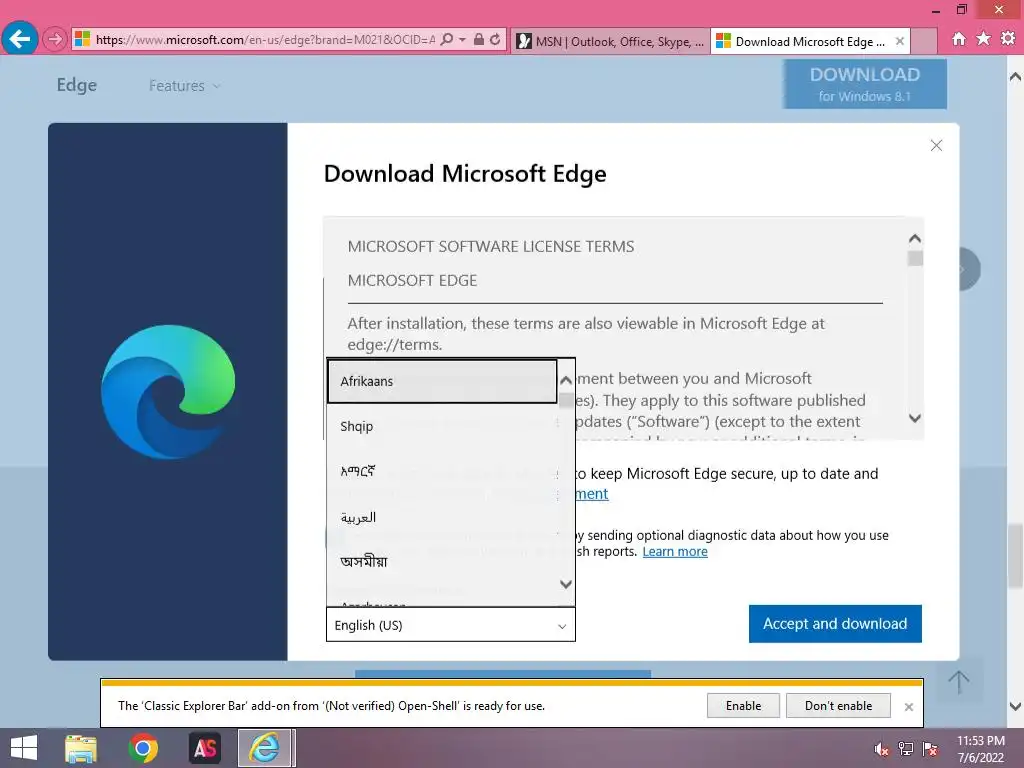
Task: Open the address bar autocomplete dropdown arrow
Action: click(462, 39)
